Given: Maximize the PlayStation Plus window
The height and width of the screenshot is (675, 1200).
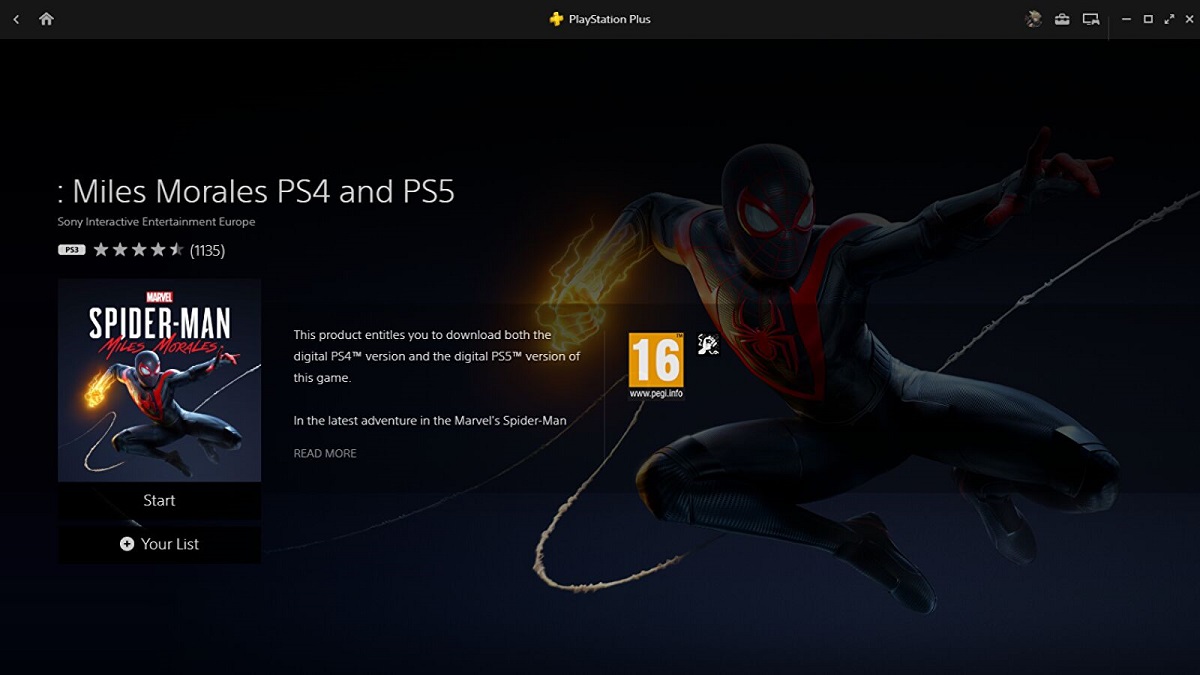Looking at the screenshot, I should [x=1148, y=19].
